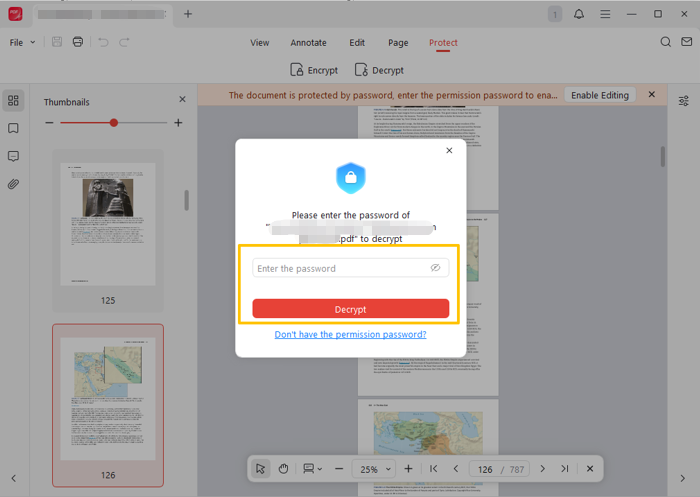Jump to the first page
The width and height of the screenshot is (700, 497).
tap(433, 468)
